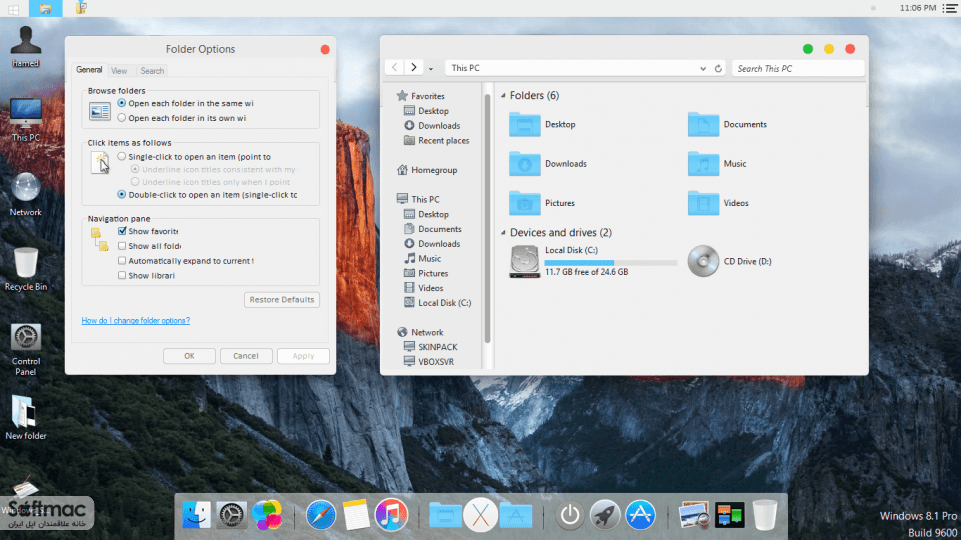Open the Downloads folder in Folders group

[x=549, y=164]
